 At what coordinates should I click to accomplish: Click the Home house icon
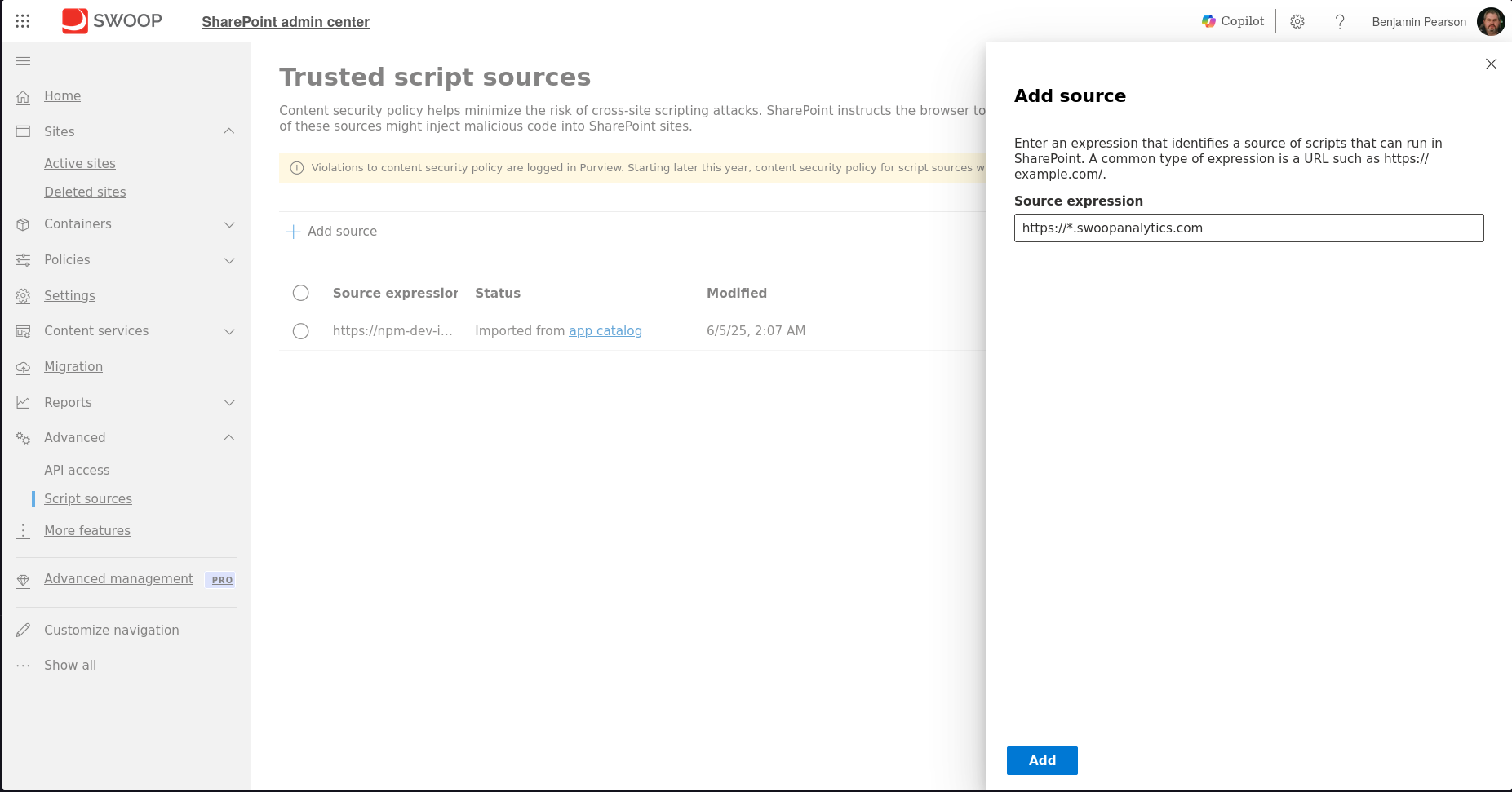[x=23, y=96]
